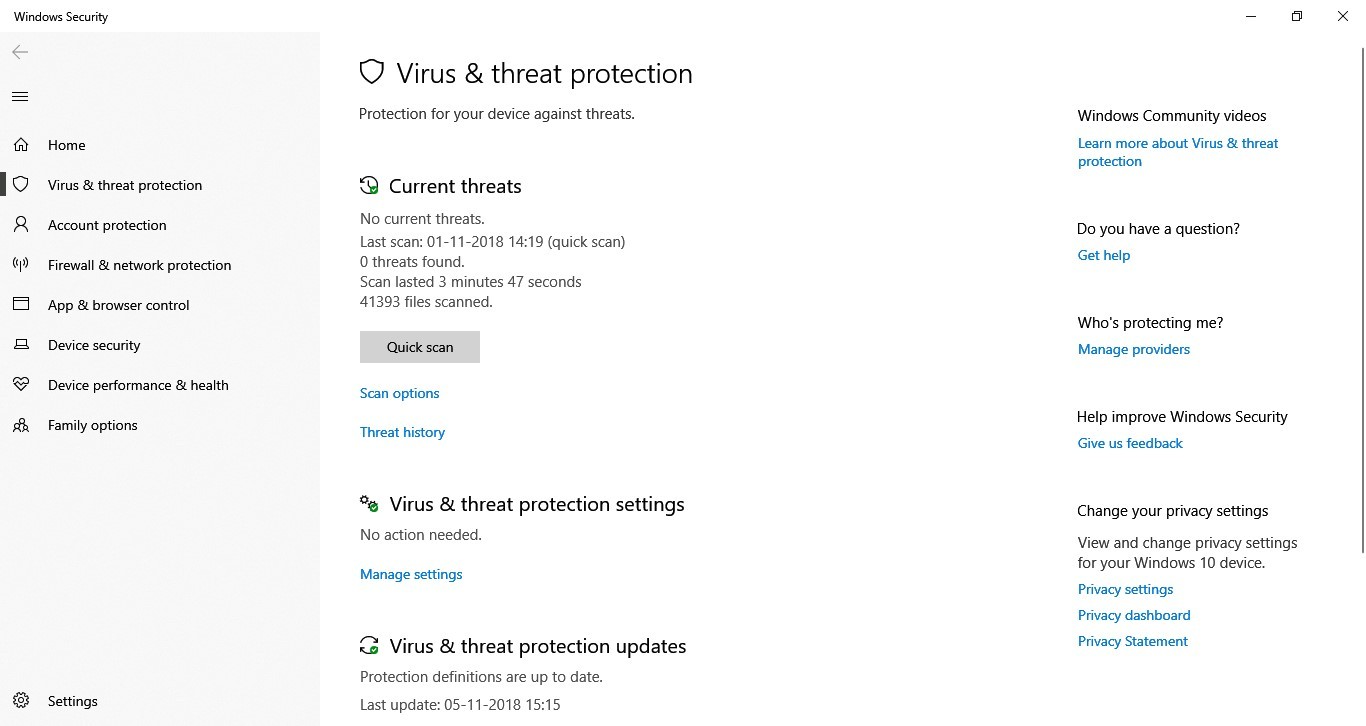Go back using the back arrow
Image resolution: width=1366 pixels, height=726 pixels.
point(20,52)
